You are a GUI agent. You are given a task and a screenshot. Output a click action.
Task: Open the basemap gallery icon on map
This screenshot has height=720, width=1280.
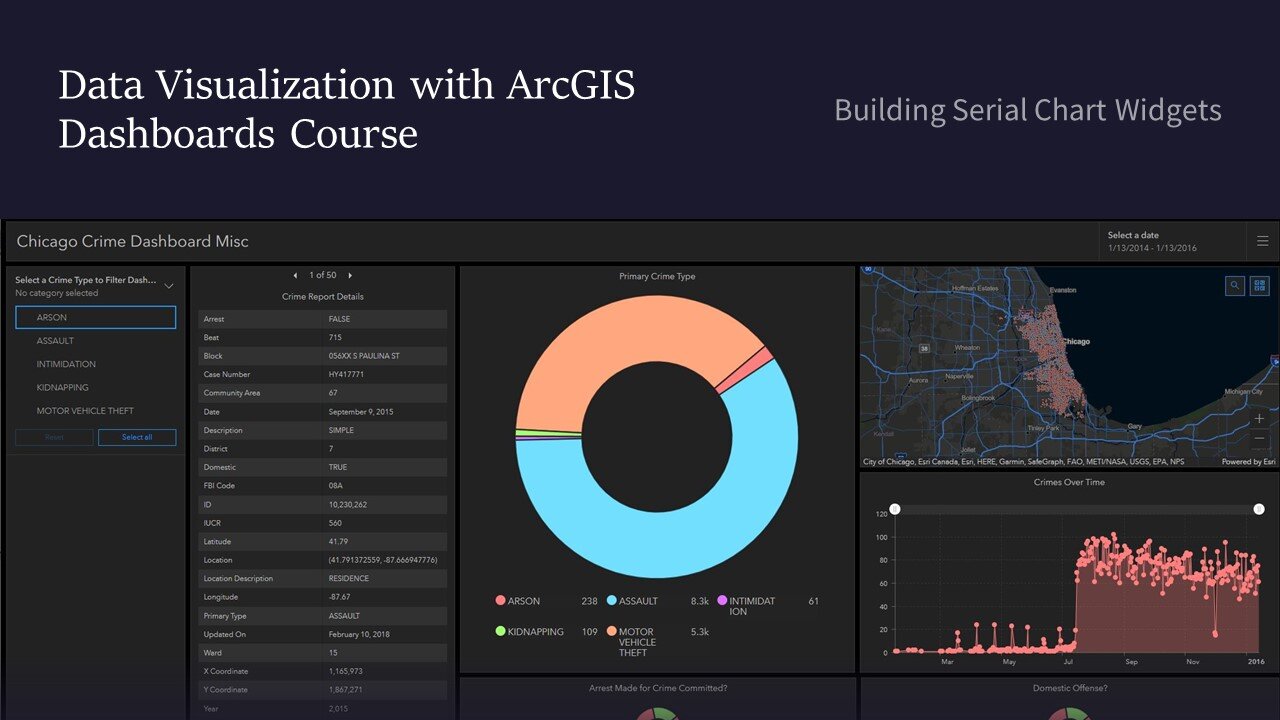1259,286
